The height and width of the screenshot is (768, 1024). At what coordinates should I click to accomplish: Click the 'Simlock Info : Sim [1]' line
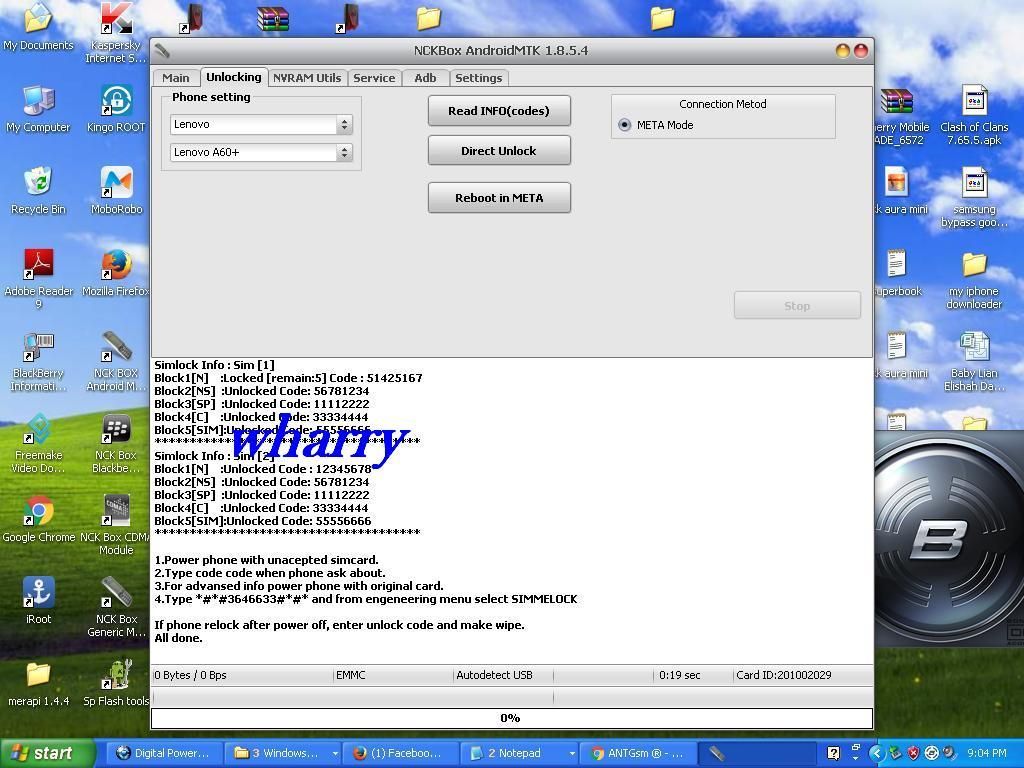point(214,365)
